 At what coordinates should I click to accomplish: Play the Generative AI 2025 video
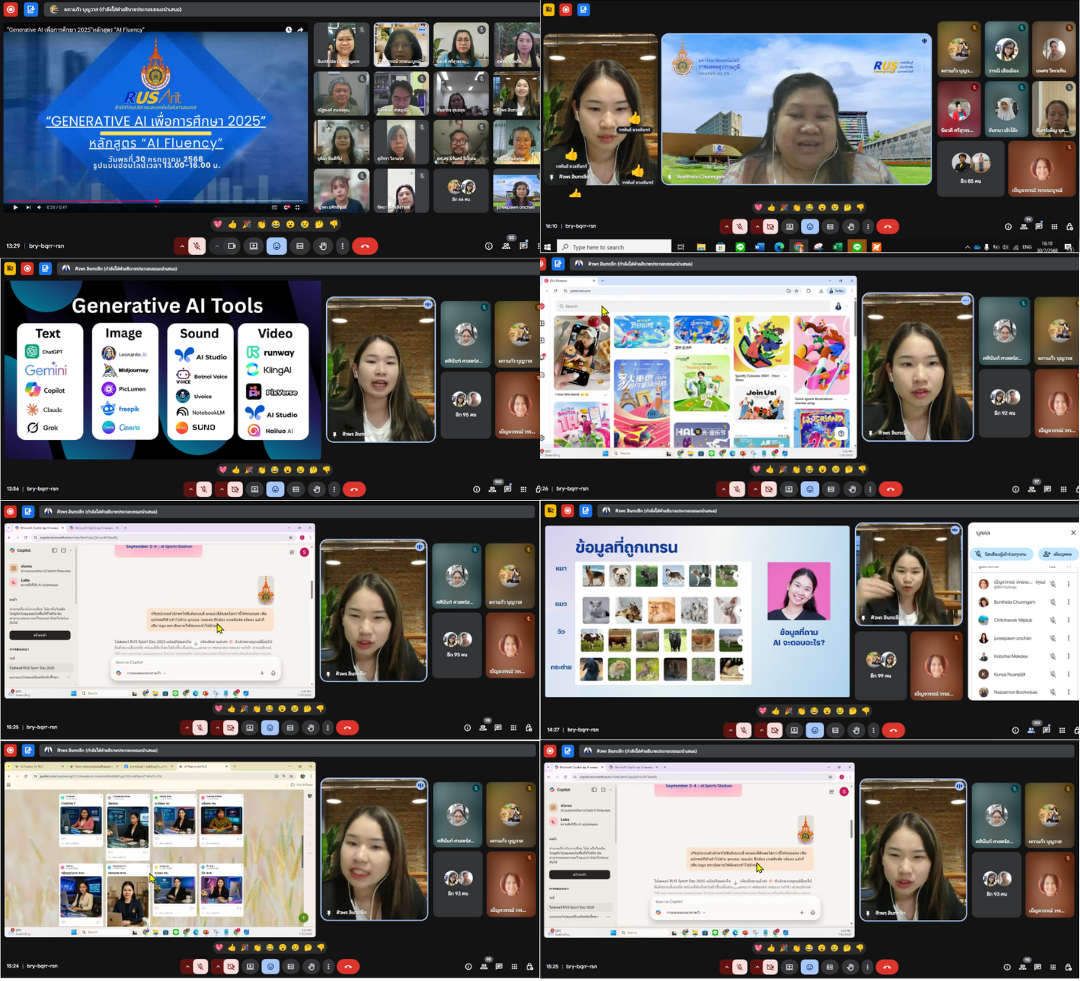click(14, 207)
